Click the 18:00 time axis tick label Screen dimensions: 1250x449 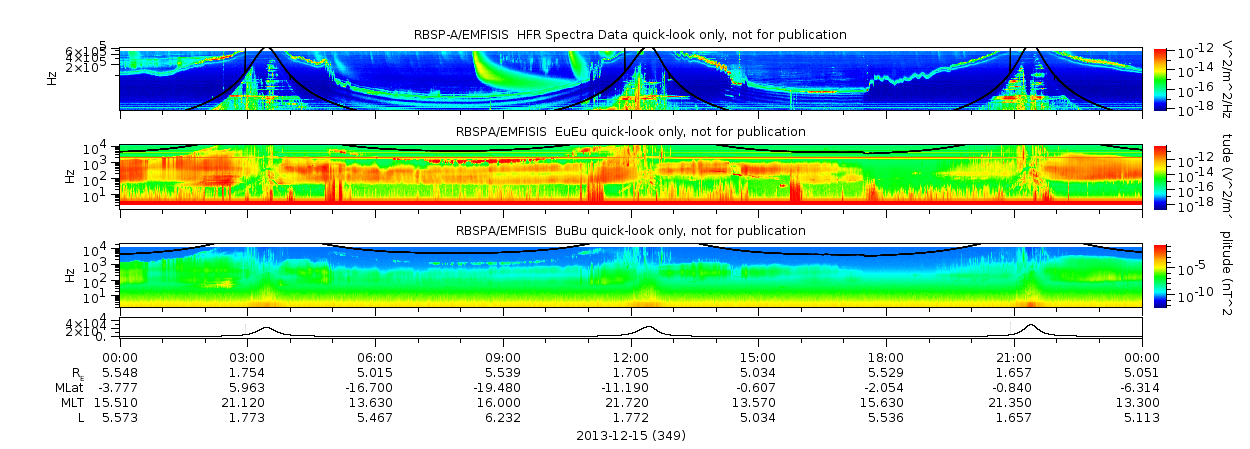[886, 358]
